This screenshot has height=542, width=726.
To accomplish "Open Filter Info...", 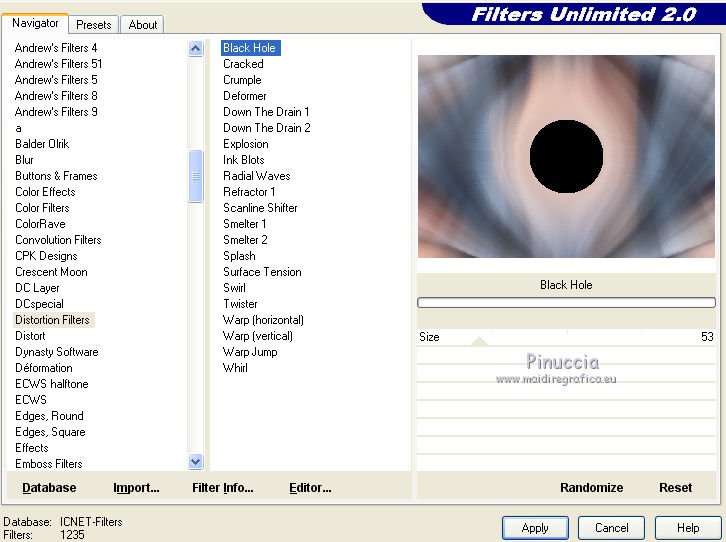I will [223, 487].
